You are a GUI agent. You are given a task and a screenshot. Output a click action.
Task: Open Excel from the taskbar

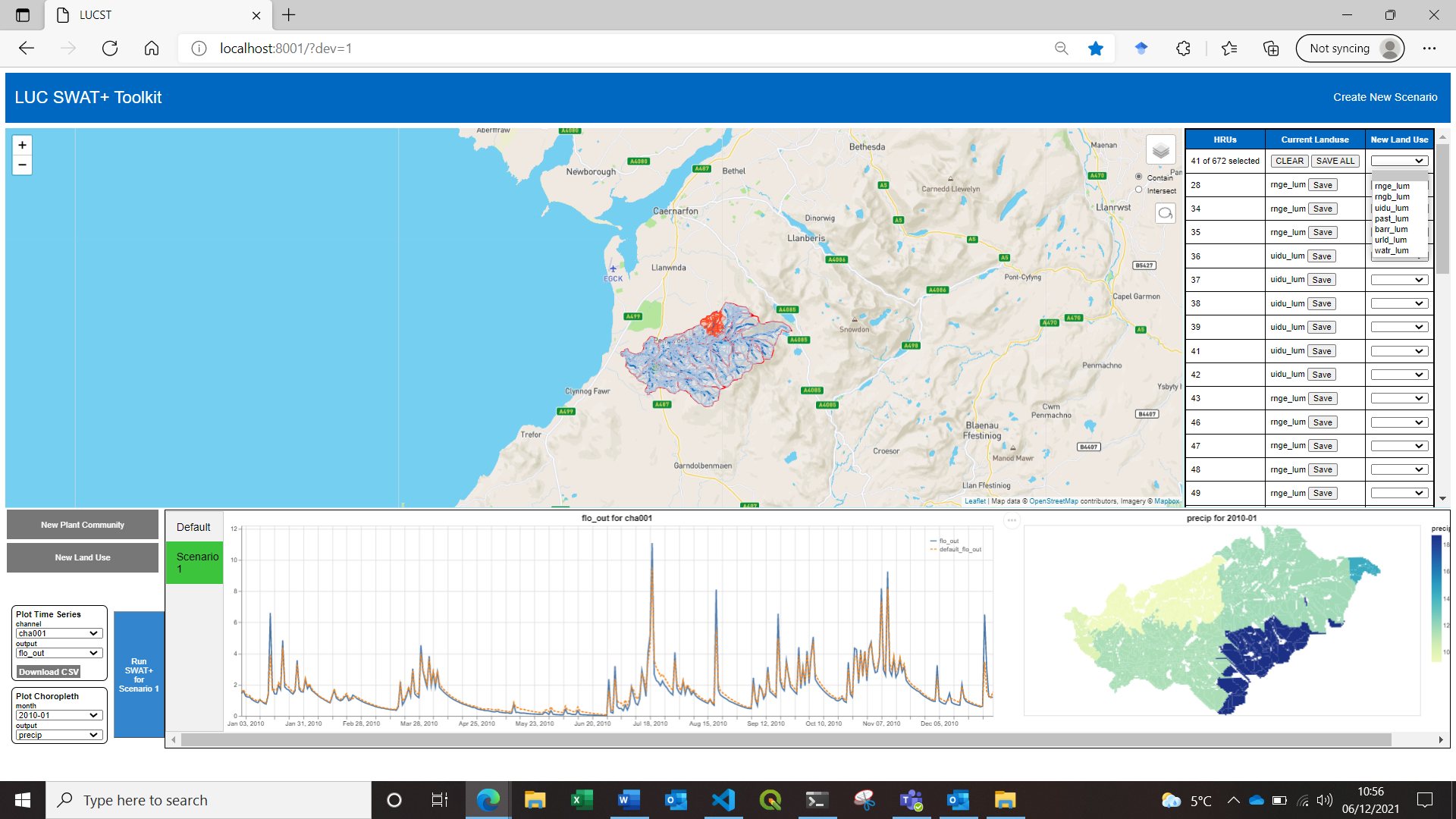pos(582,800)
